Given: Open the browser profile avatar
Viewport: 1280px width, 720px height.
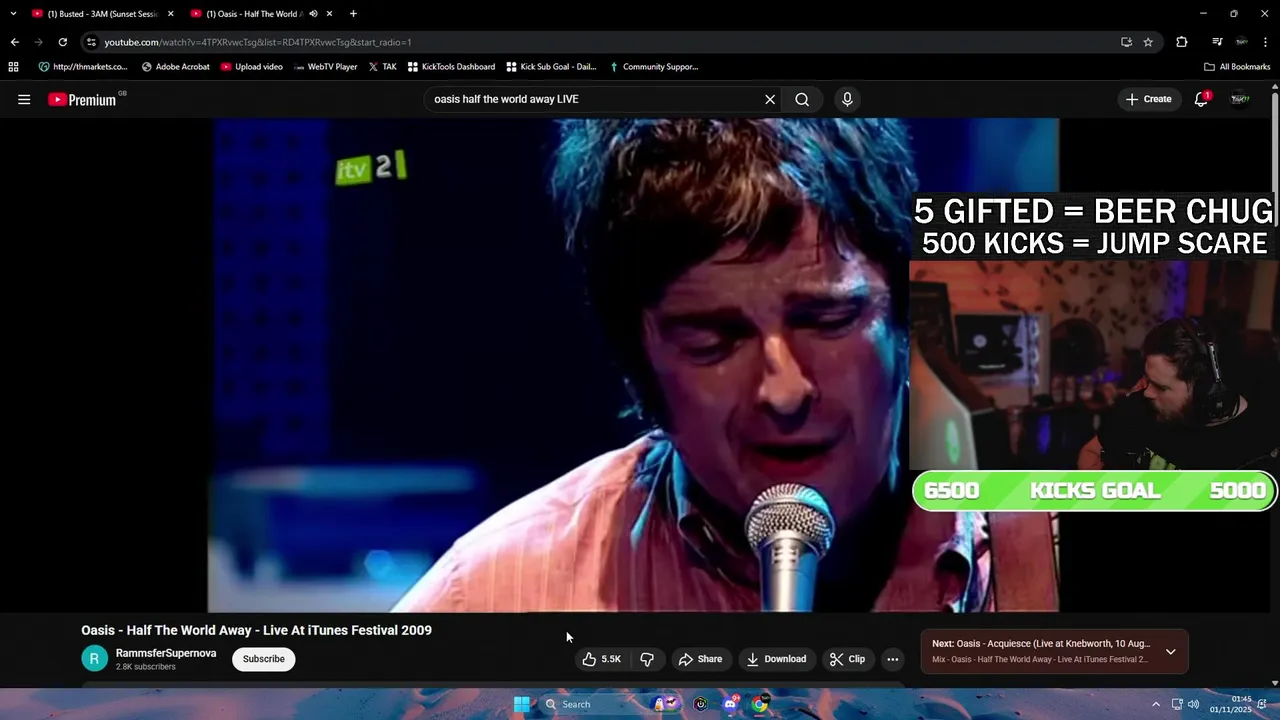Looking at the screenshot, I should [x=1241, y=42].
